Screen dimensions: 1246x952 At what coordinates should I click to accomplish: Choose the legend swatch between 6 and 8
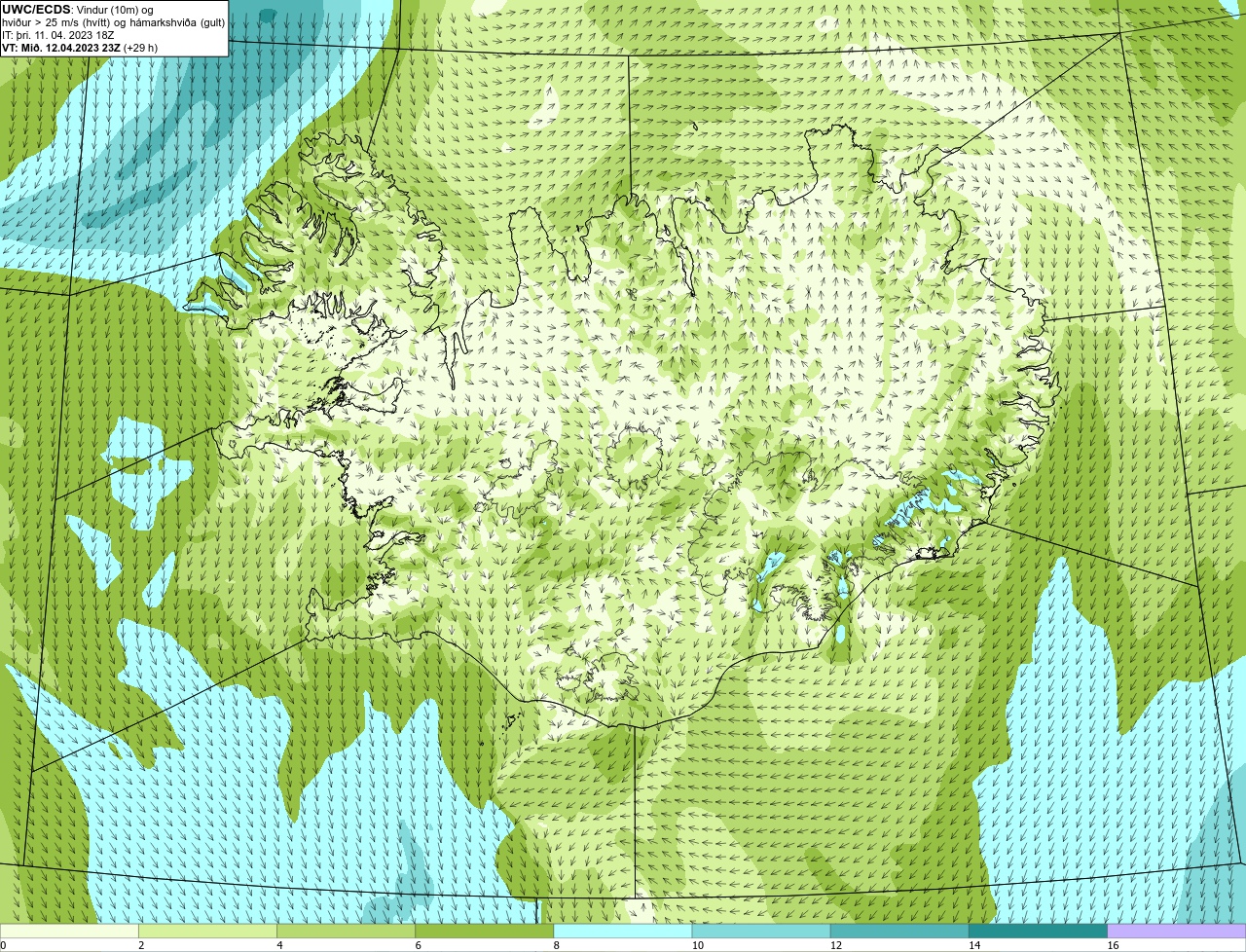pyautogui.click(x=485, y=932)
